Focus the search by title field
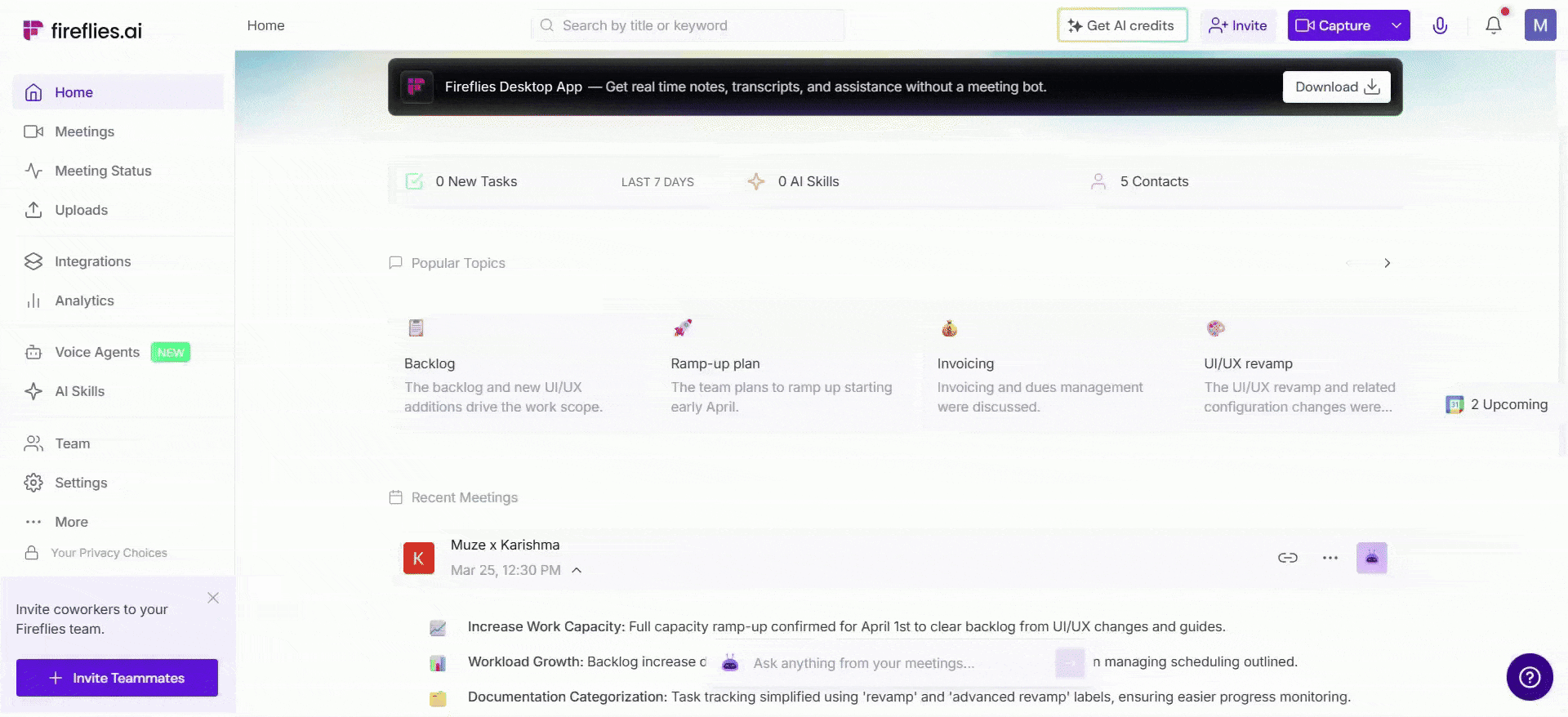The image size is (1568, 717). [x=688, y=25]
